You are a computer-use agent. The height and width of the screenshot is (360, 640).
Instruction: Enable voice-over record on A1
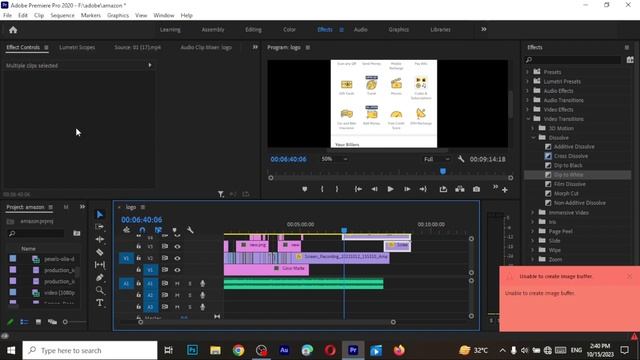[202, 283]
